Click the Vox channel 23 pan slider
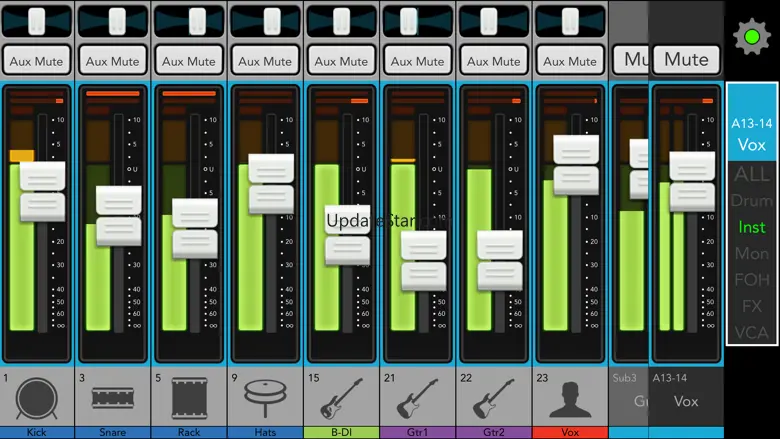This screenshot has height=439, width=780. (570, 22)
